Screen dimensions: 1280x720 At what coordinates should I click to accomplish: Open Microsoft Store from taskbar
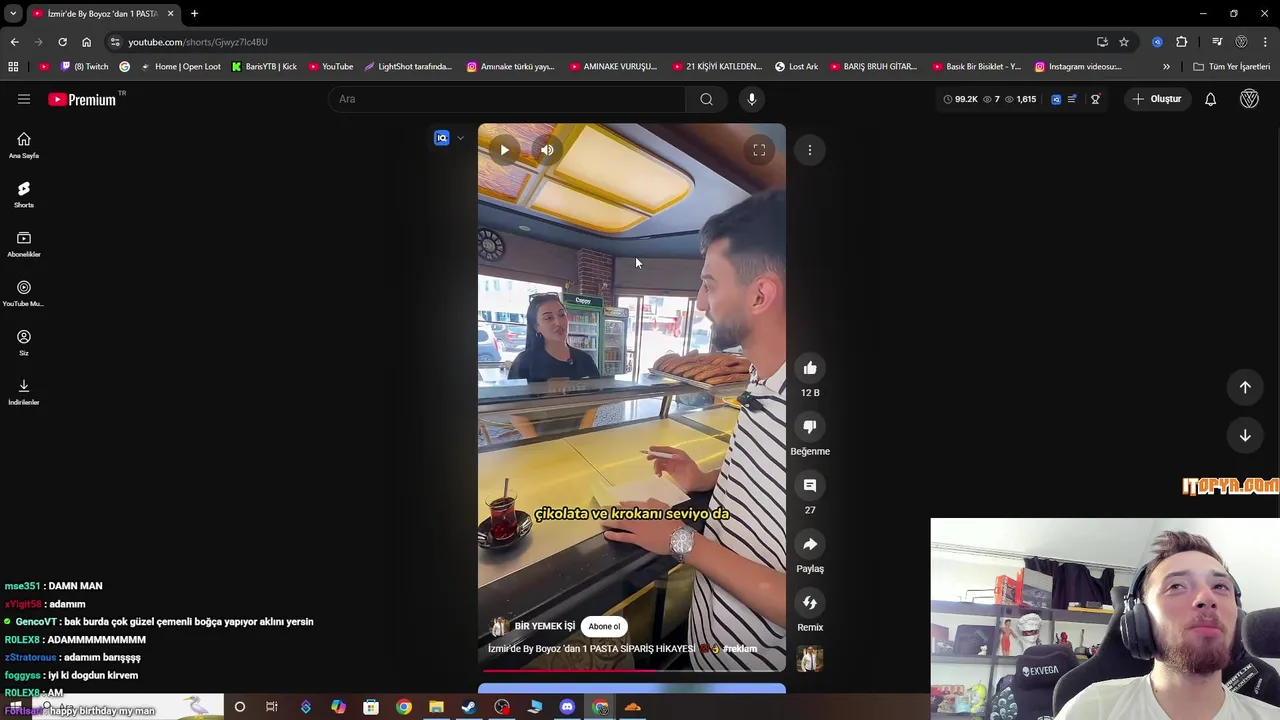(x=371, y=707)
